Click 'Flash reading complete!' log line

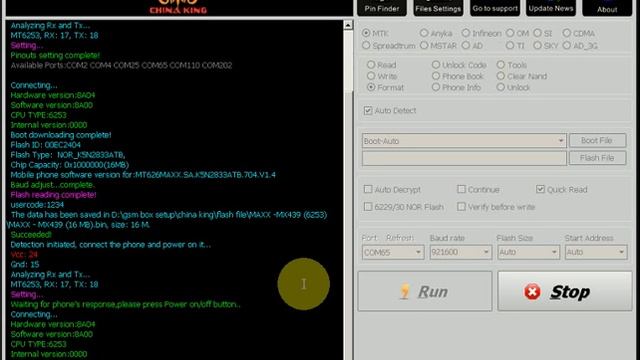pos(53,195)
